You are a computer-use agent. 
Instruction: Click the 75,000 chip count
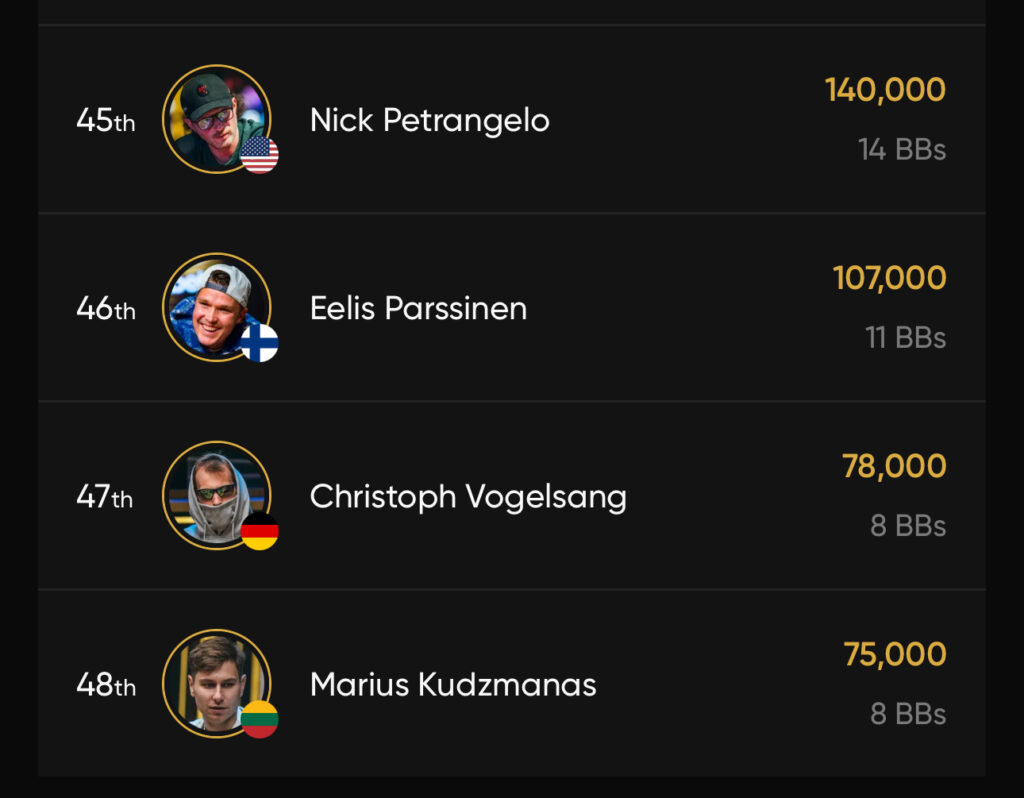point(894,654)
